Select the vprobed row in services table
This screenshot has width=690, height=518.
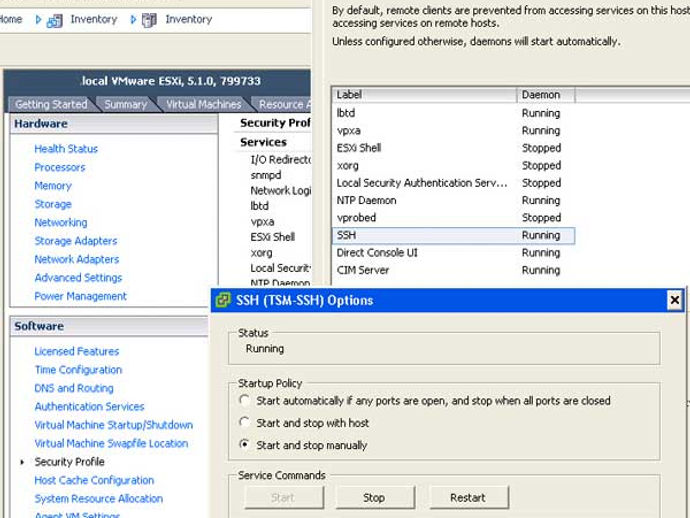click(453, 218)
